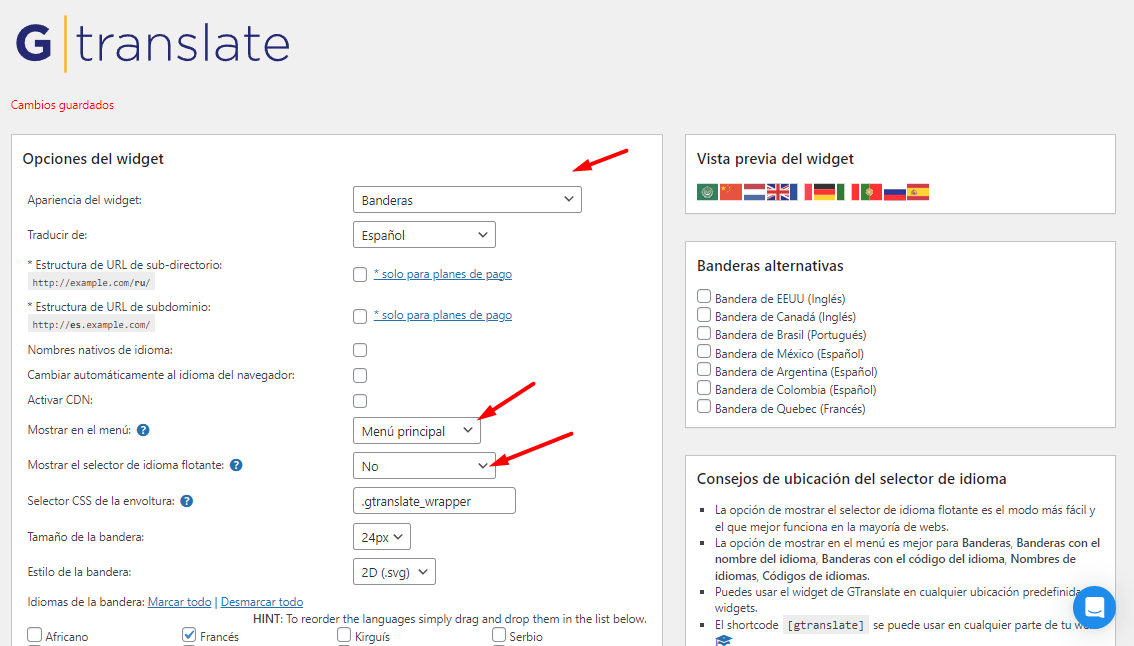
Task: Open paid plans link for subdomain structure
Action: coord(443,315)
